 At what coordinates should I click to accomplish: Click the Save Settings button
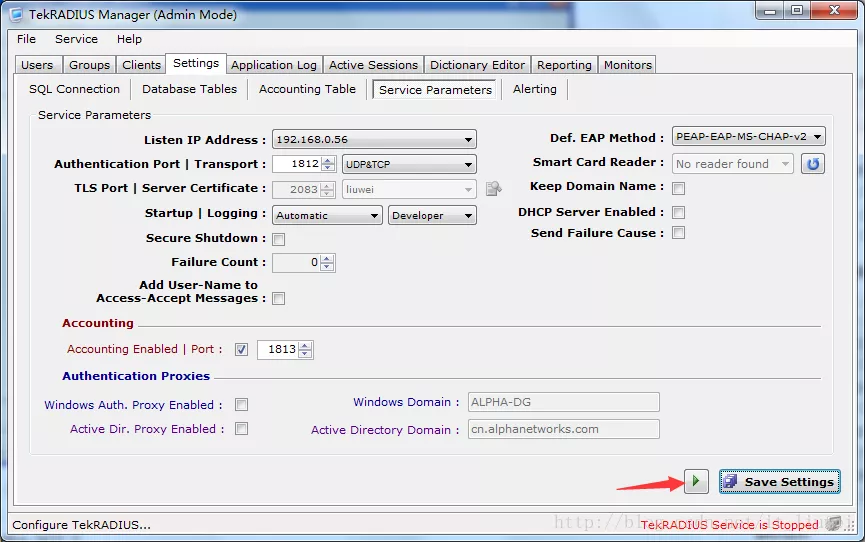tap(779, 482)
